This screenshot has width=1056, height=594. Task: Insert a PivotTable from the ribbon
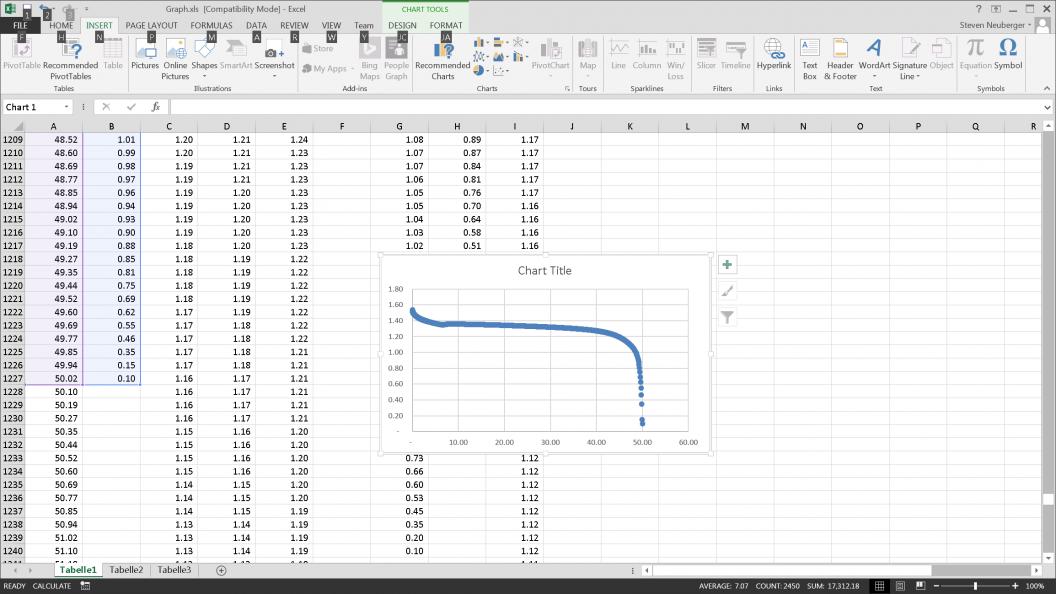coord(22,55)
